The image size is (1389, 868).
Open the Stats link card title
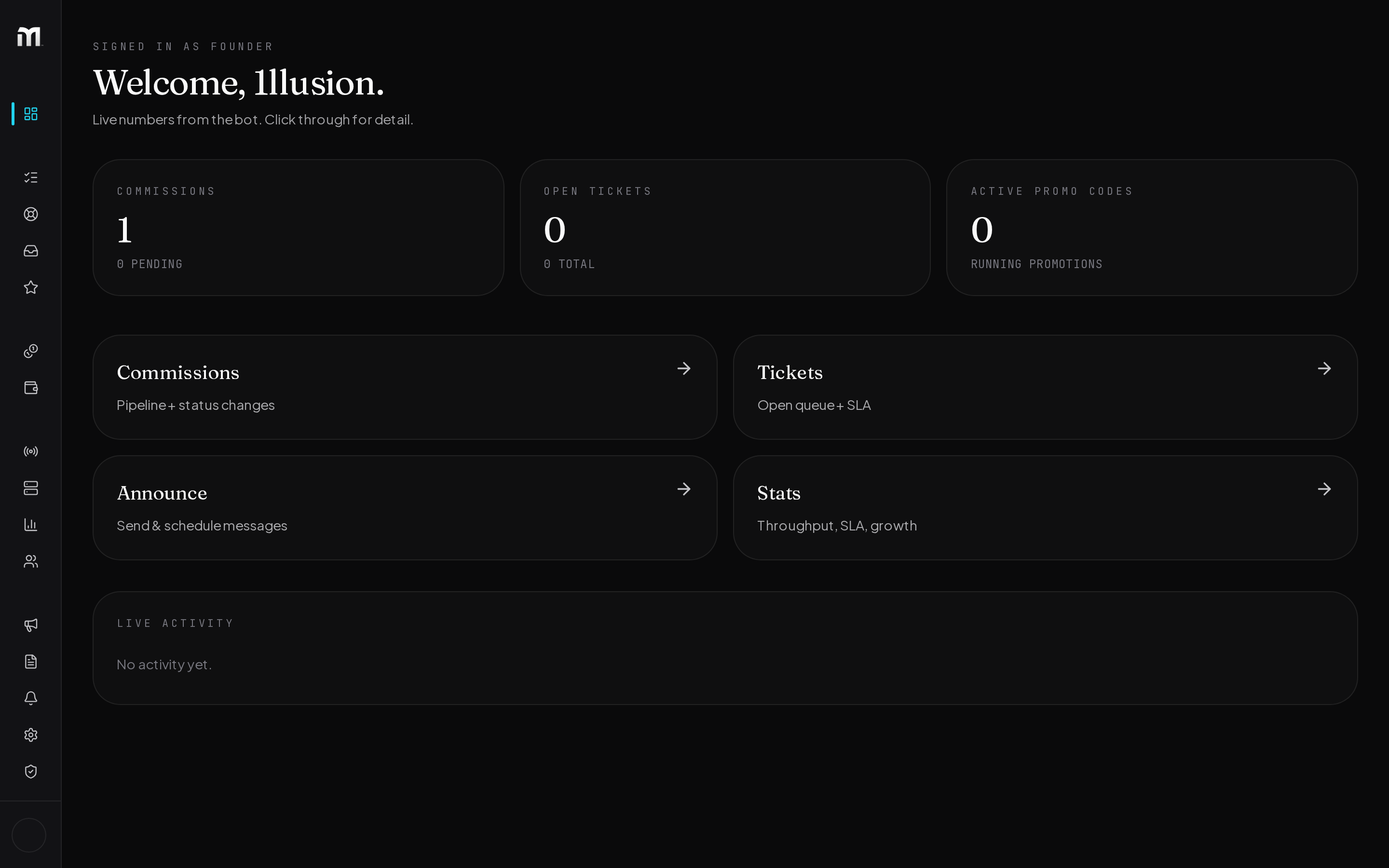click(778, 493)
